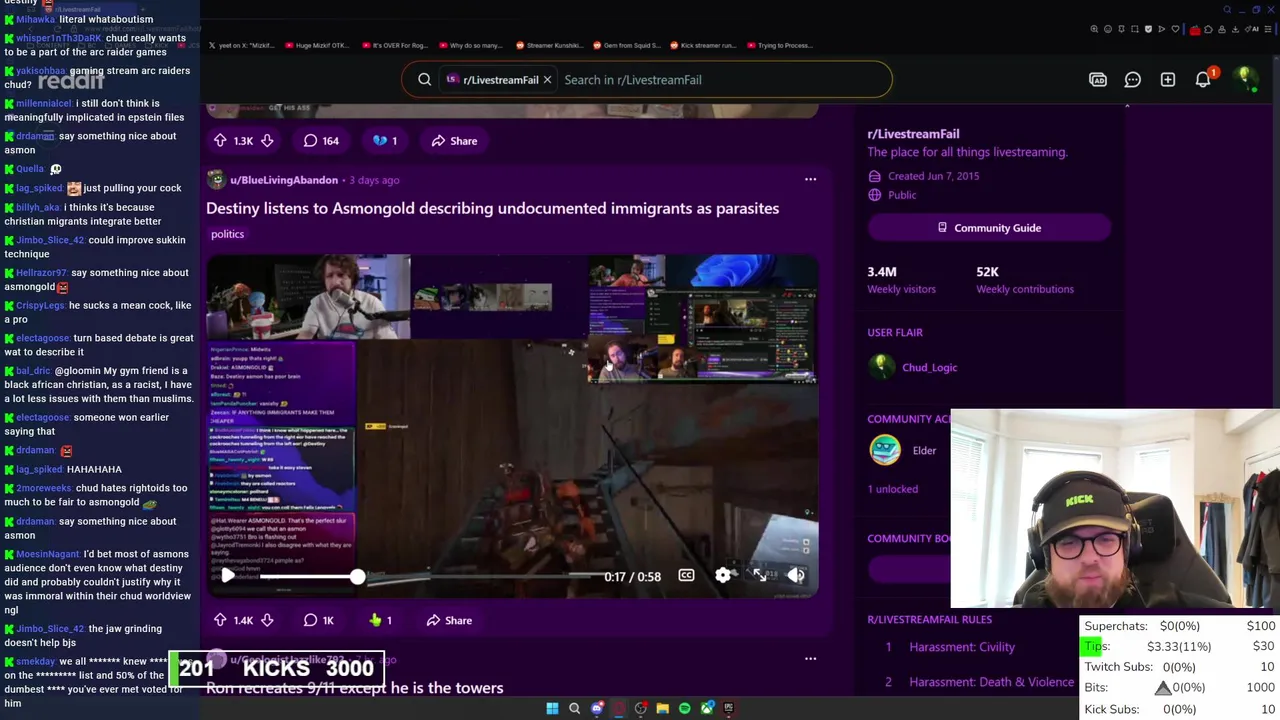Switch to the 'Trying to Process' tab
Image resolution: width=1280 pixels, height=720 pixels.
click(780, 45)
